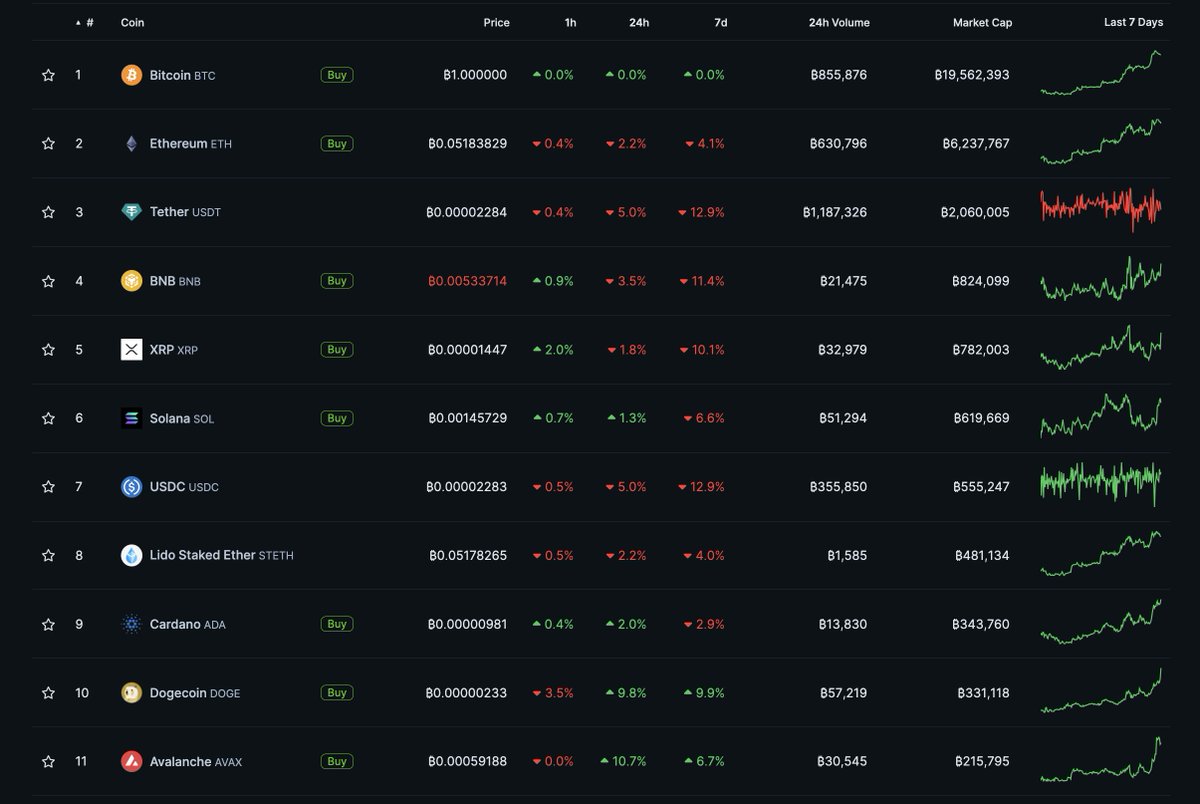
Task: Open the Ethereum ETH coin page
Action: click(x=190, y=144)
